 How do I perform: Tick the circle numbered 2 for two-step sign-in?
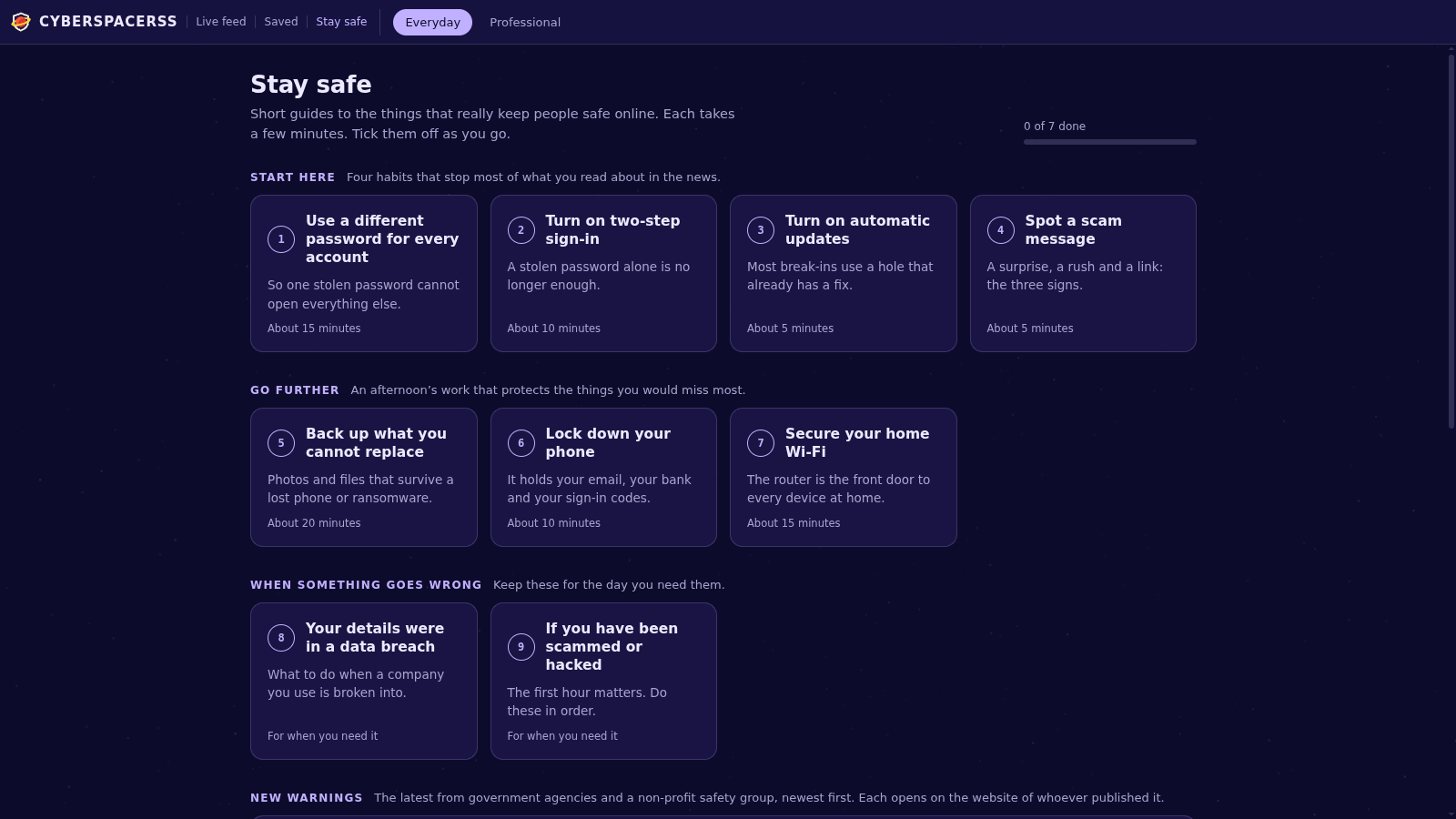[x=521, y=230]
